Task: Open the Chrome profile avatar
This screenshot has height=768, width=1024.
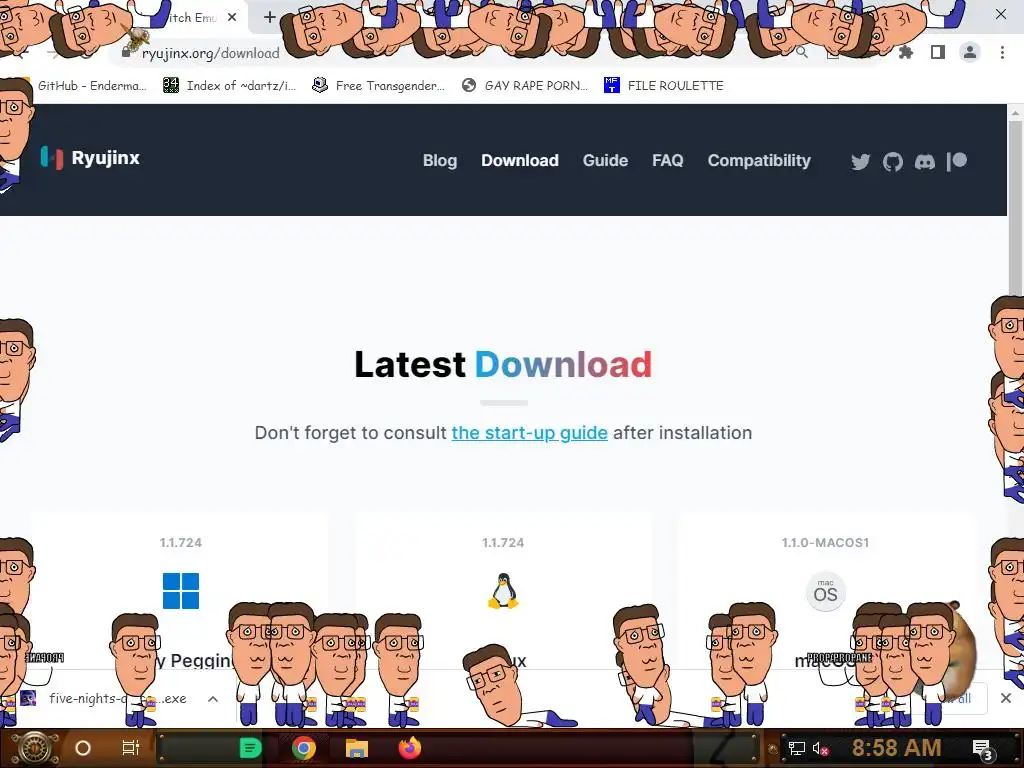Action: pyautogui.click(x=970, y=52)
